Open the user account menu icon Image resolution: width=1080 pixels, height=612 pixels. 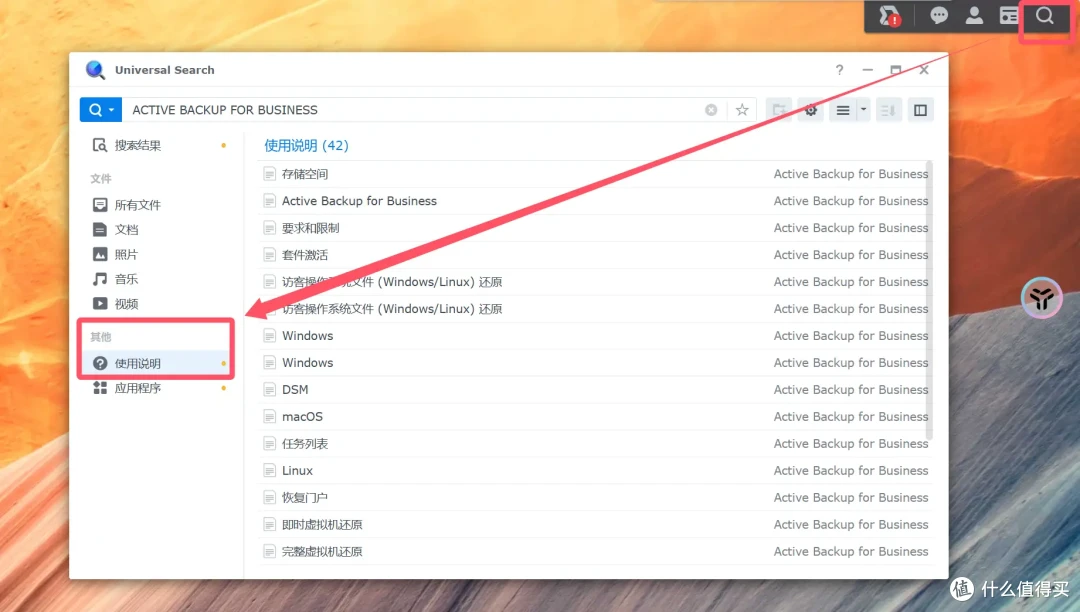coord(974,16)
